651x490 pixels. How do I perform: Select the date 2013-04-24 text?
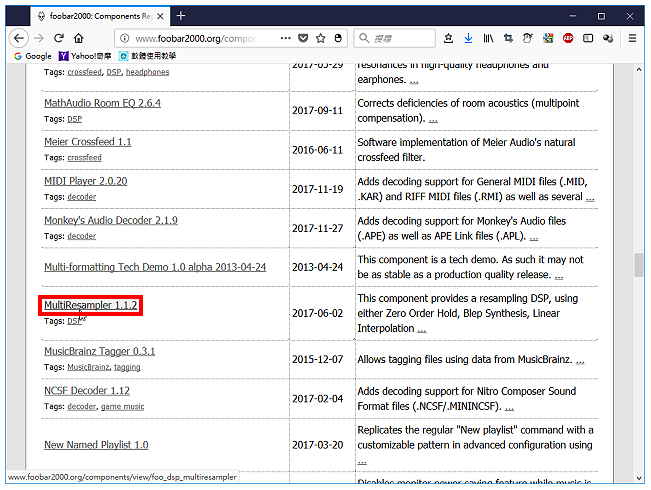pyautogui.click(x=318, y=267)
